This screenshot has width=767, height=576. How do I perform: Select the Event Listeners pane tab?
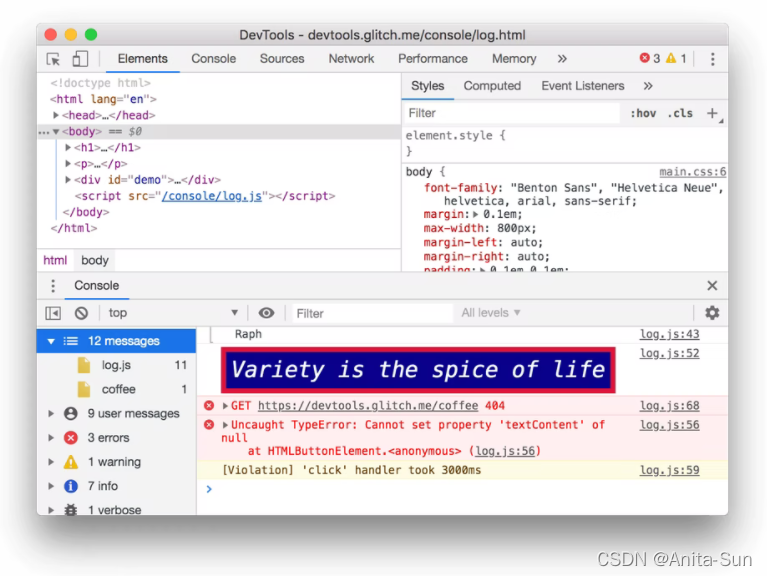click(x=583, y=86)
